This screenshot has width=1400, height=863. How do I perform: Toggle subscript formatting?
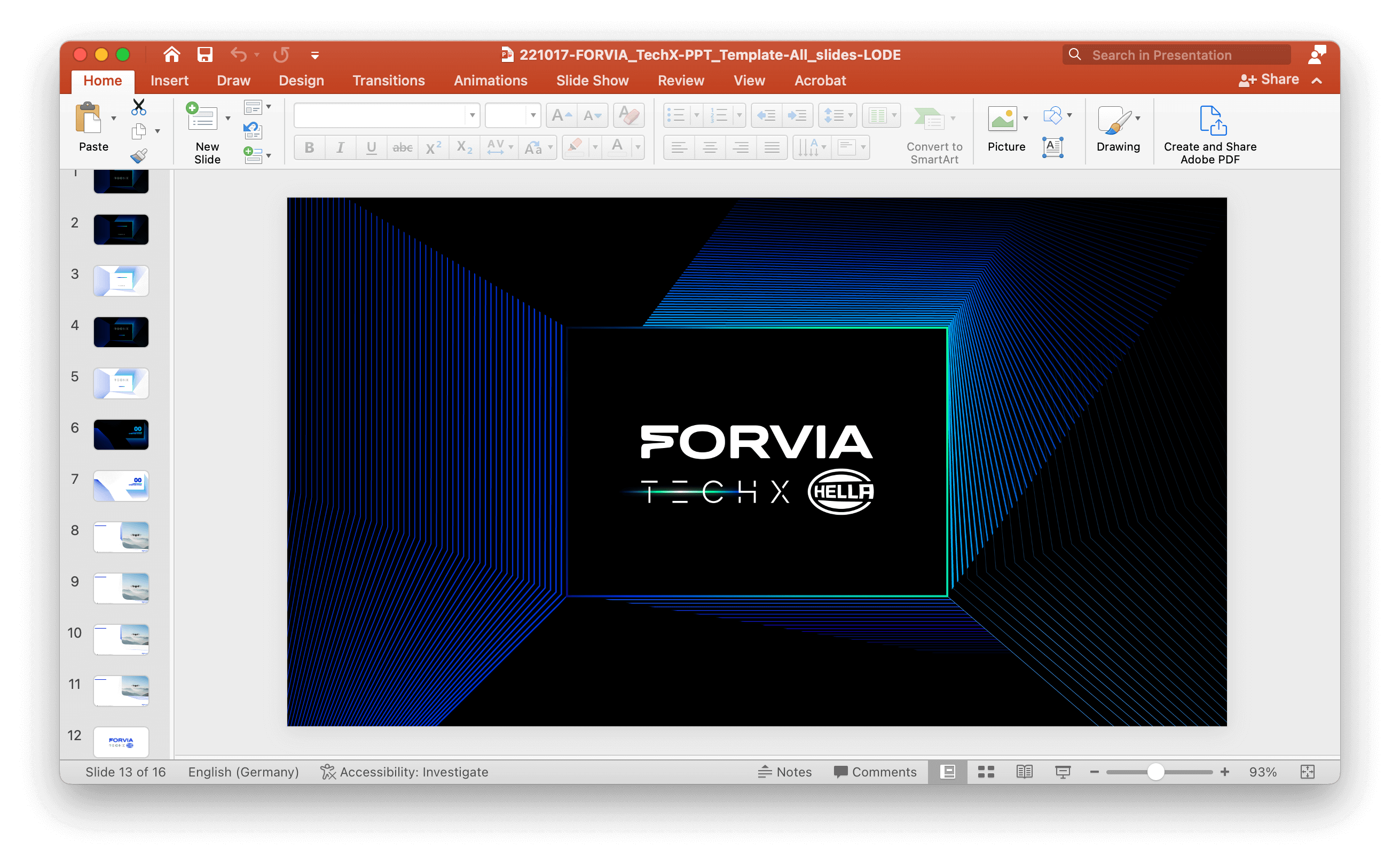(464, 148)
